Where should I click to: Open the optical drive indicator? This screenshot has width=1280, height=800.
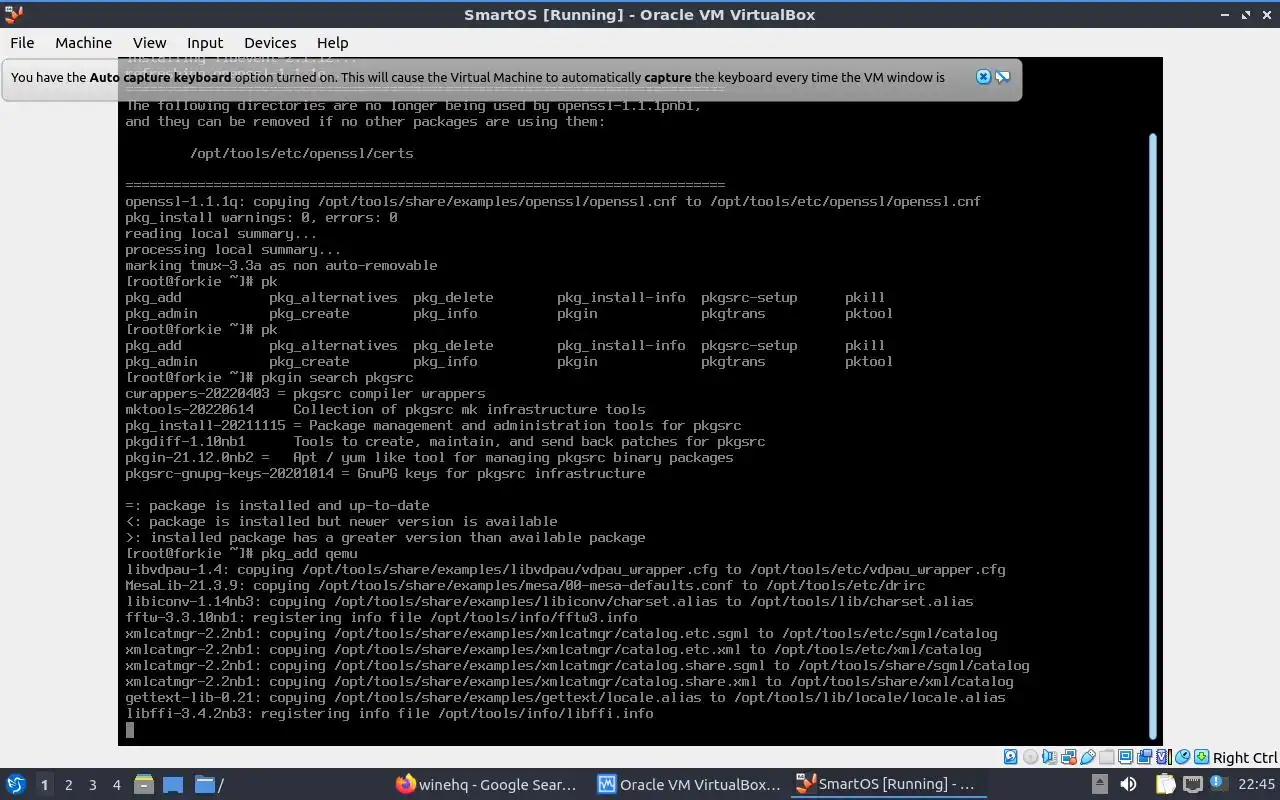(x=1031, y=757)
